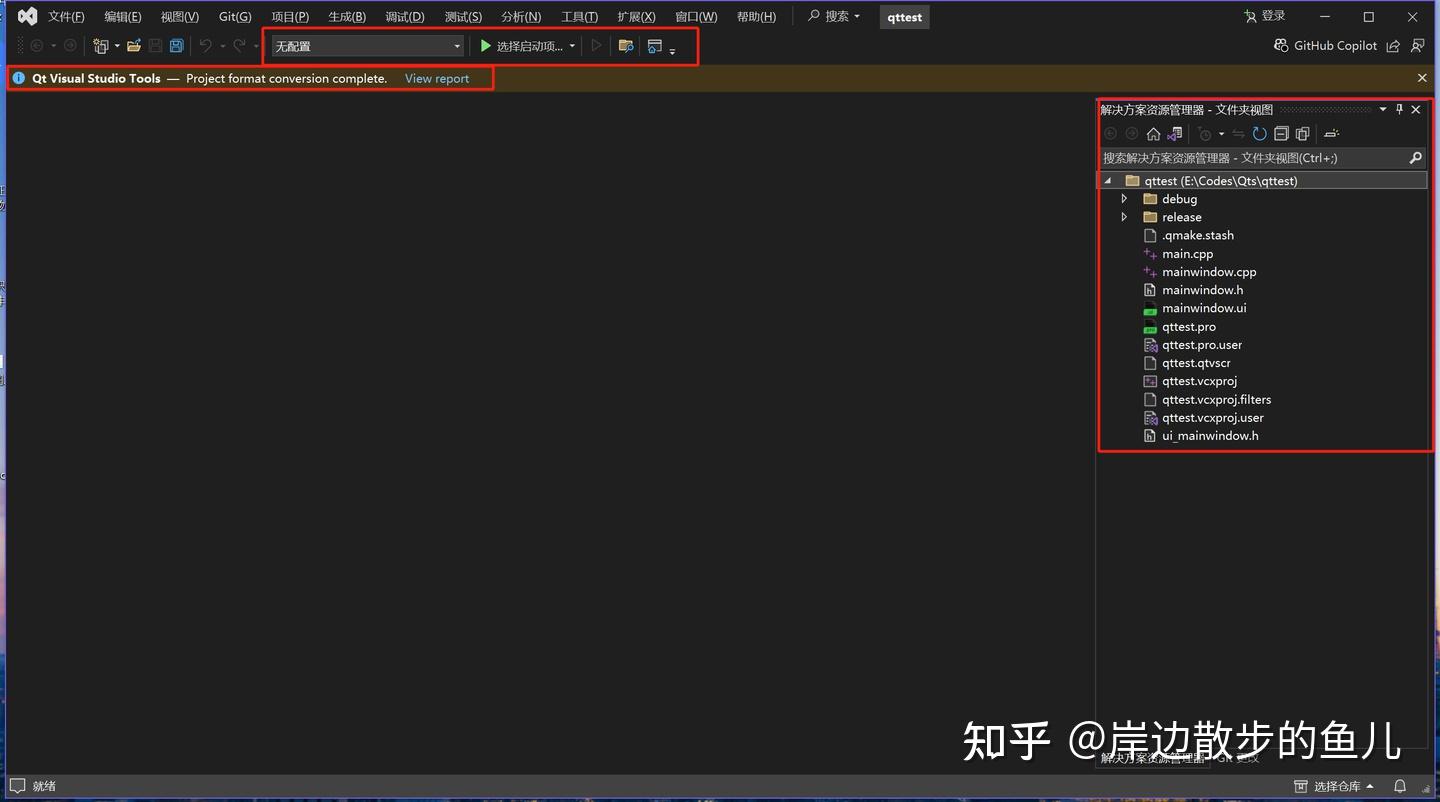1440x802 pixels.
Task: Refresh the Solution Explorer folder view
Action: click(1259, 133)
